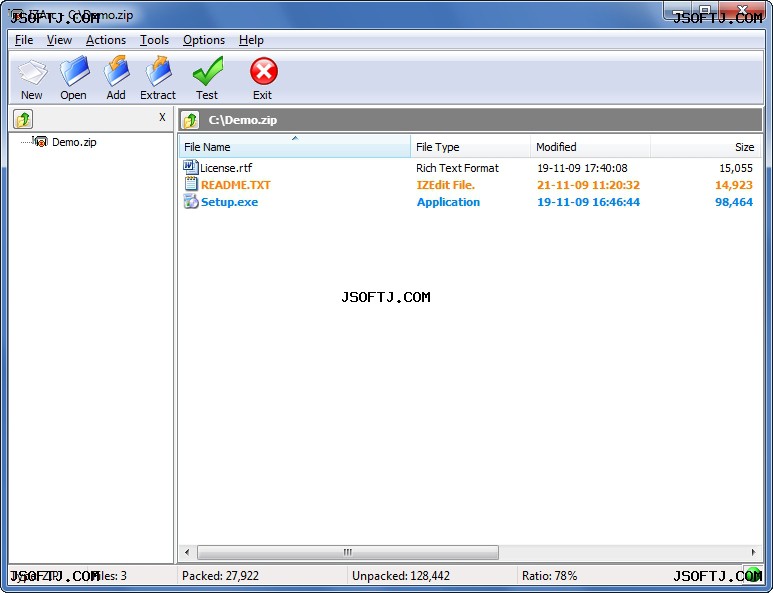Click the Add files toolbar icon
773x593 pixels.
pyautogui.click(x=117, y=71)
